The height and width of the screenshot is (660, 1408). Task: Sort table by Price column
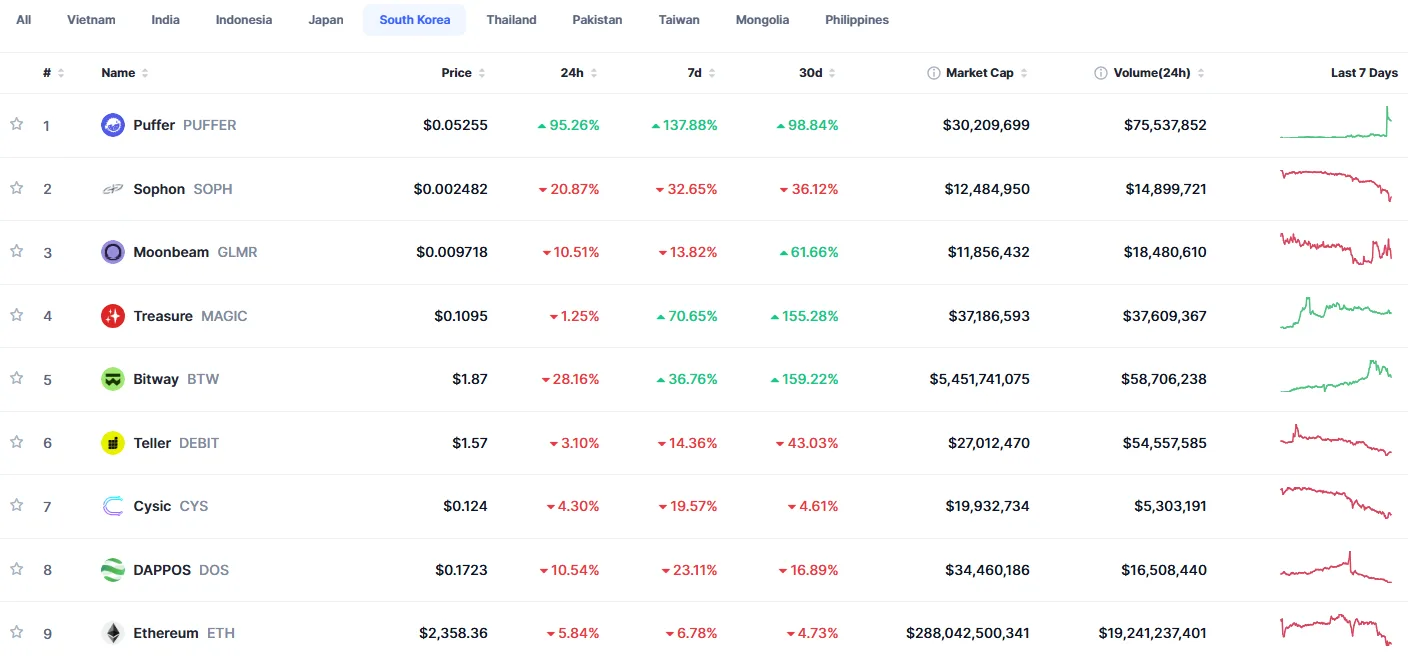[x=464, y=73]
